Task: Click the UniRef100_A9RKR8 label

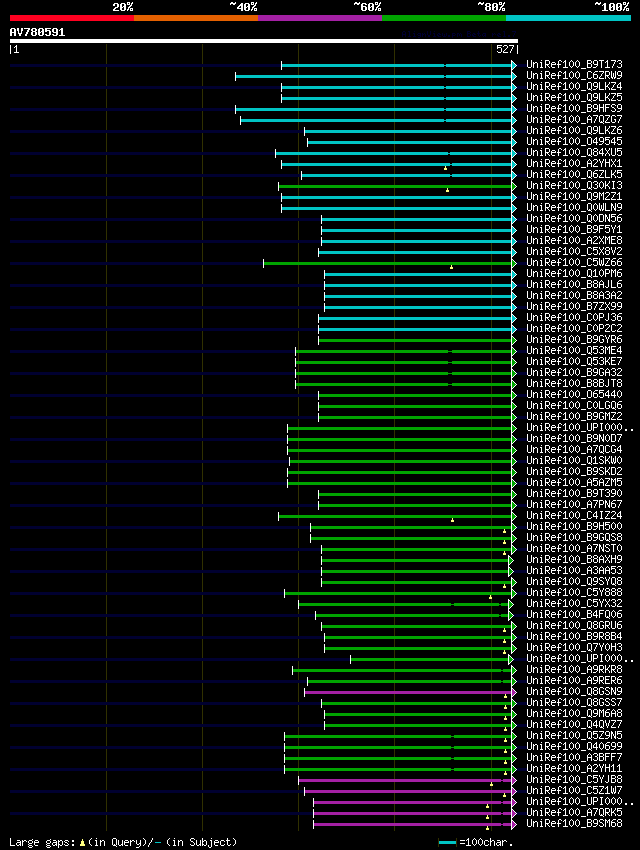Action: coord(574,669)
